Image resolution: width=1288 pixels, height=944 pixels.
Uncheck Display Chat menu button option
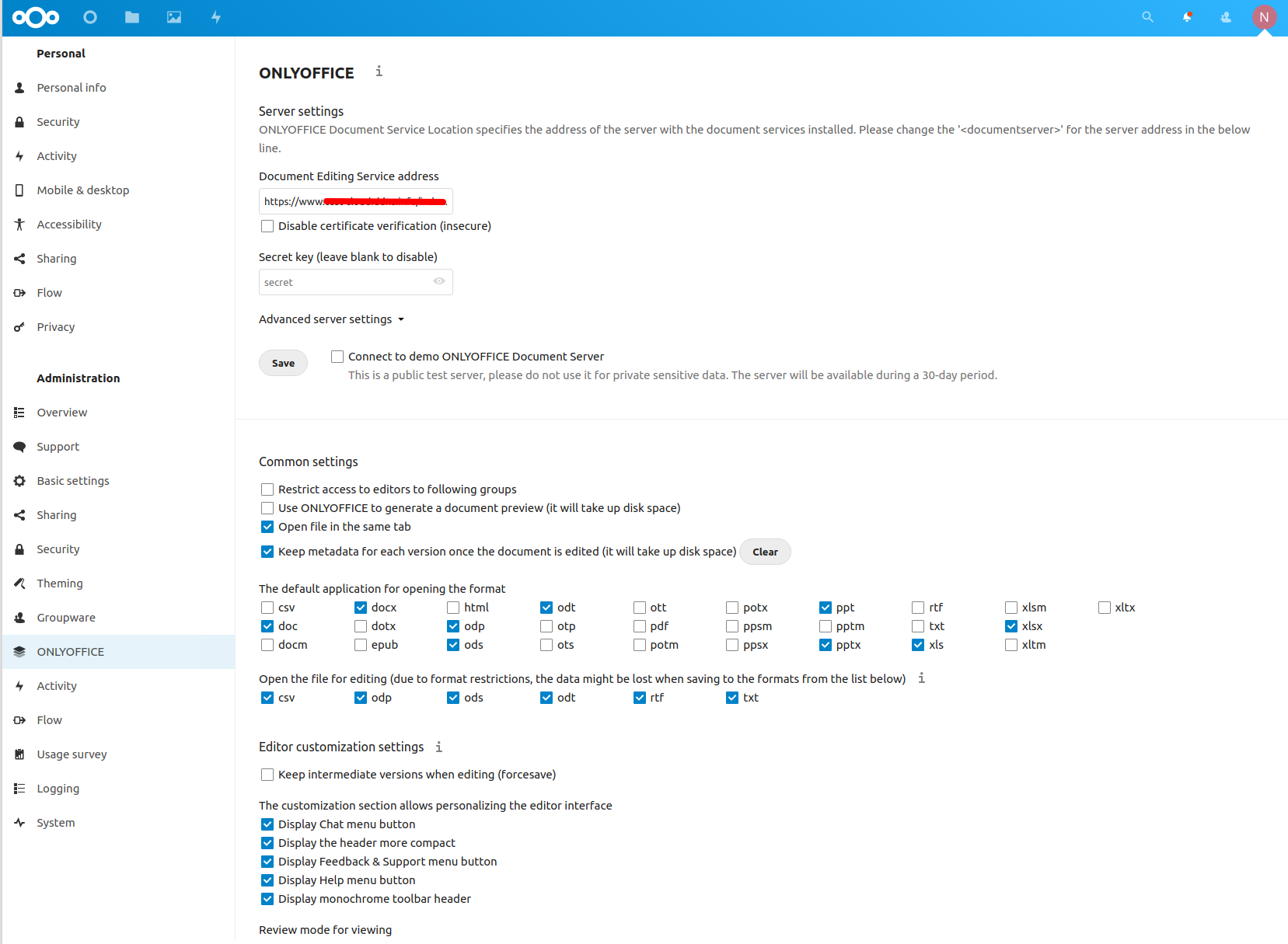click(x=267, y=824)
